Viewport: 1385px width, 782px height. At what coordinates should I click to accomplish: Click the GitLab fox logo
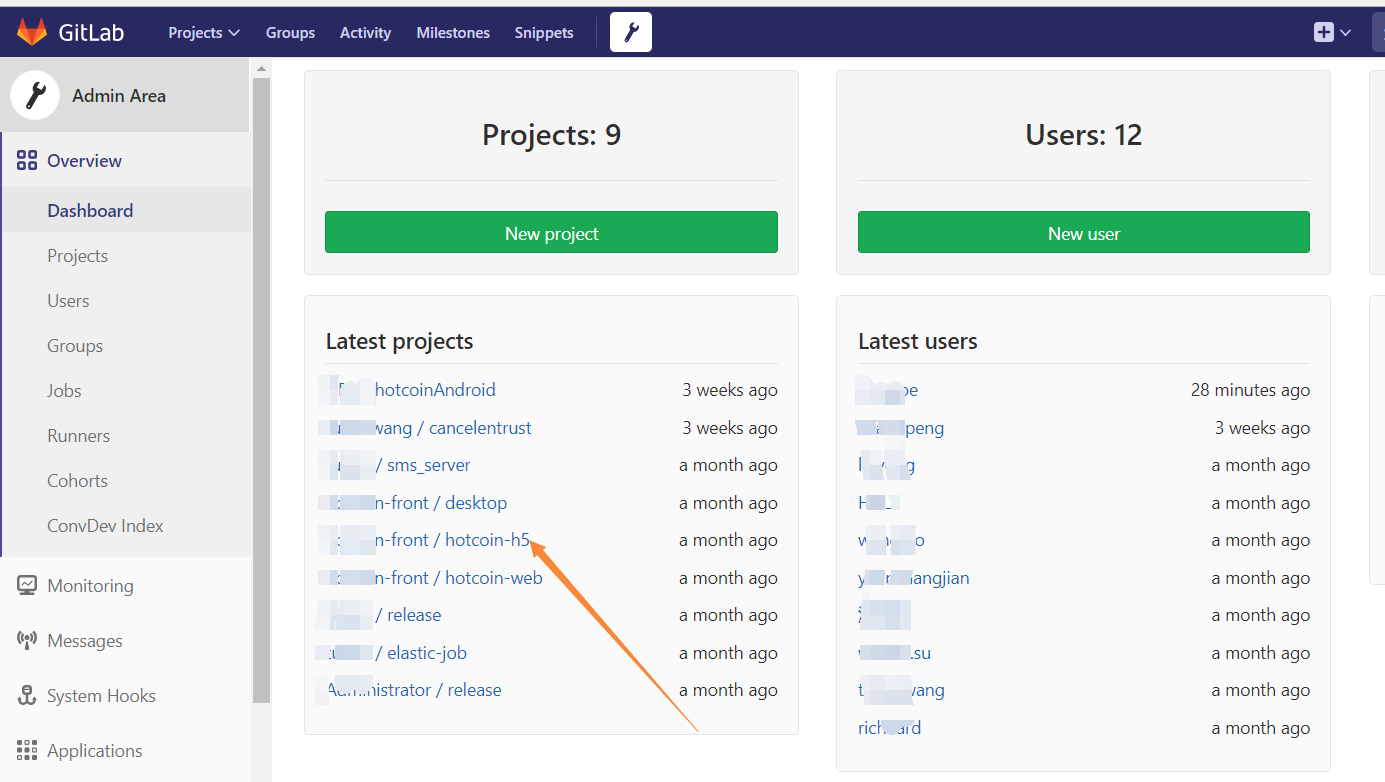pos(32,32)
